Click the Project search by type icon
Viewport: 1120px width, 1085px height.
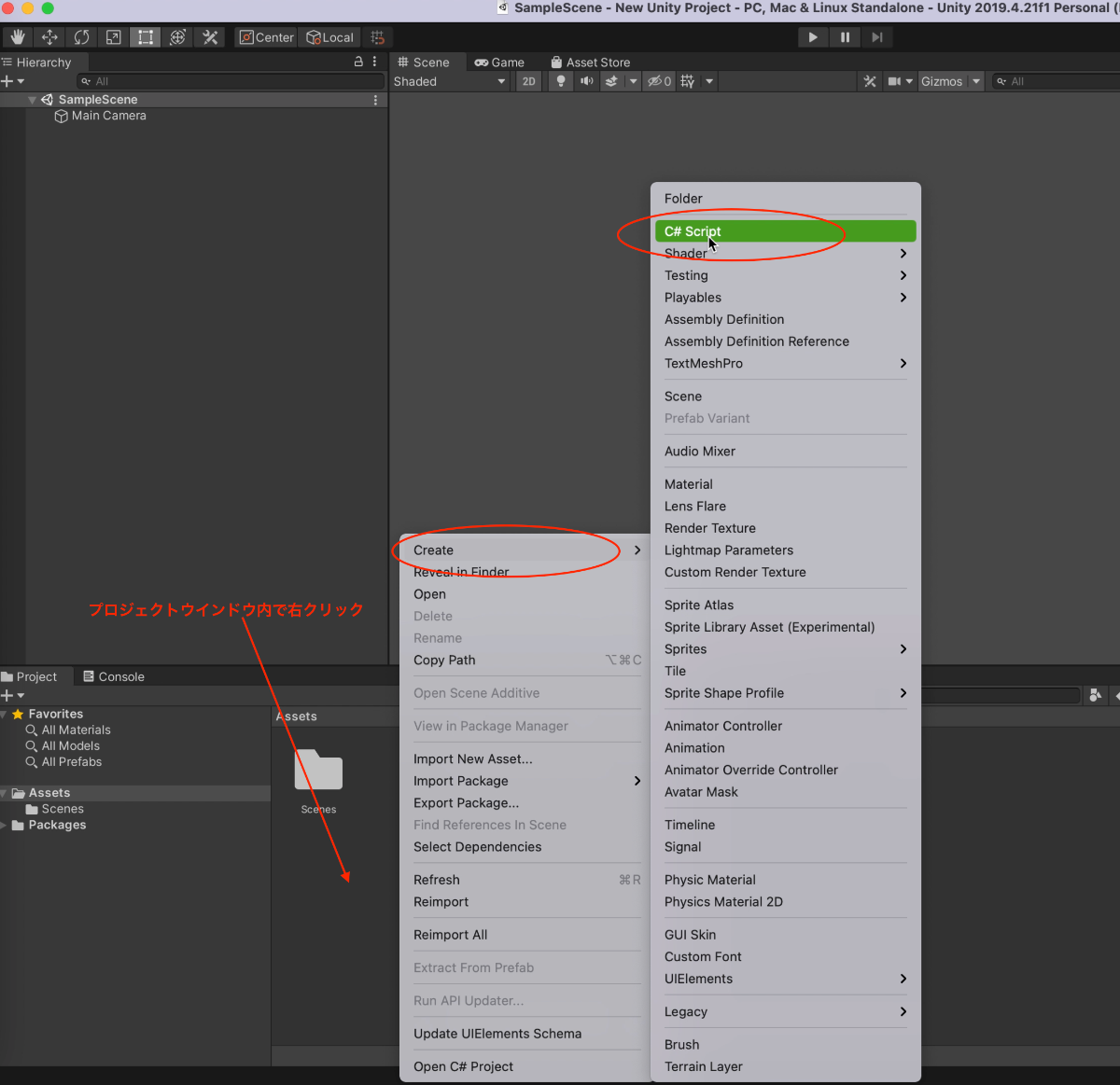[x=1096, y=695]
